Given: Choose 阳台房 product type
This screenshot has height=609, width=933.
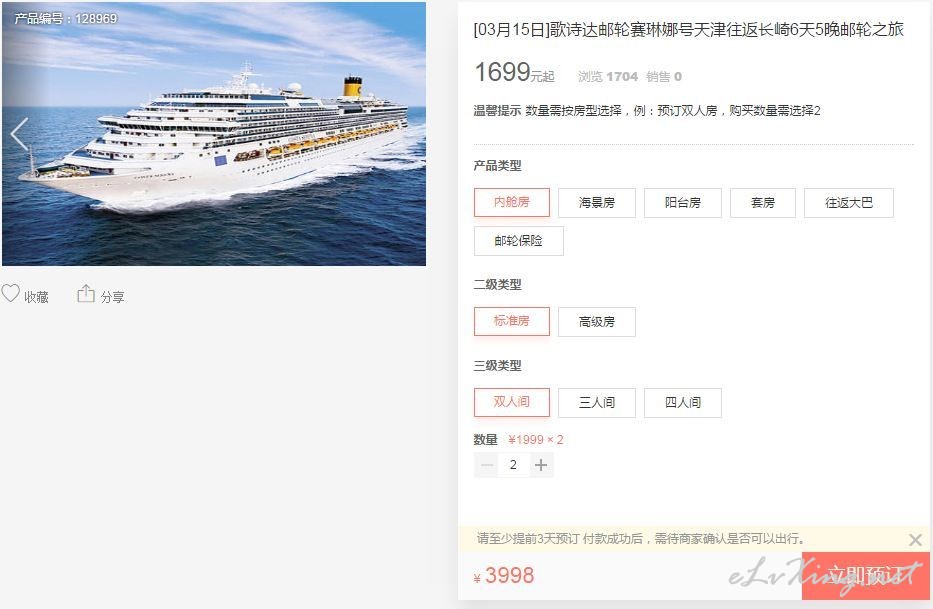Looking at the screenshot, I should click(682, 203).
